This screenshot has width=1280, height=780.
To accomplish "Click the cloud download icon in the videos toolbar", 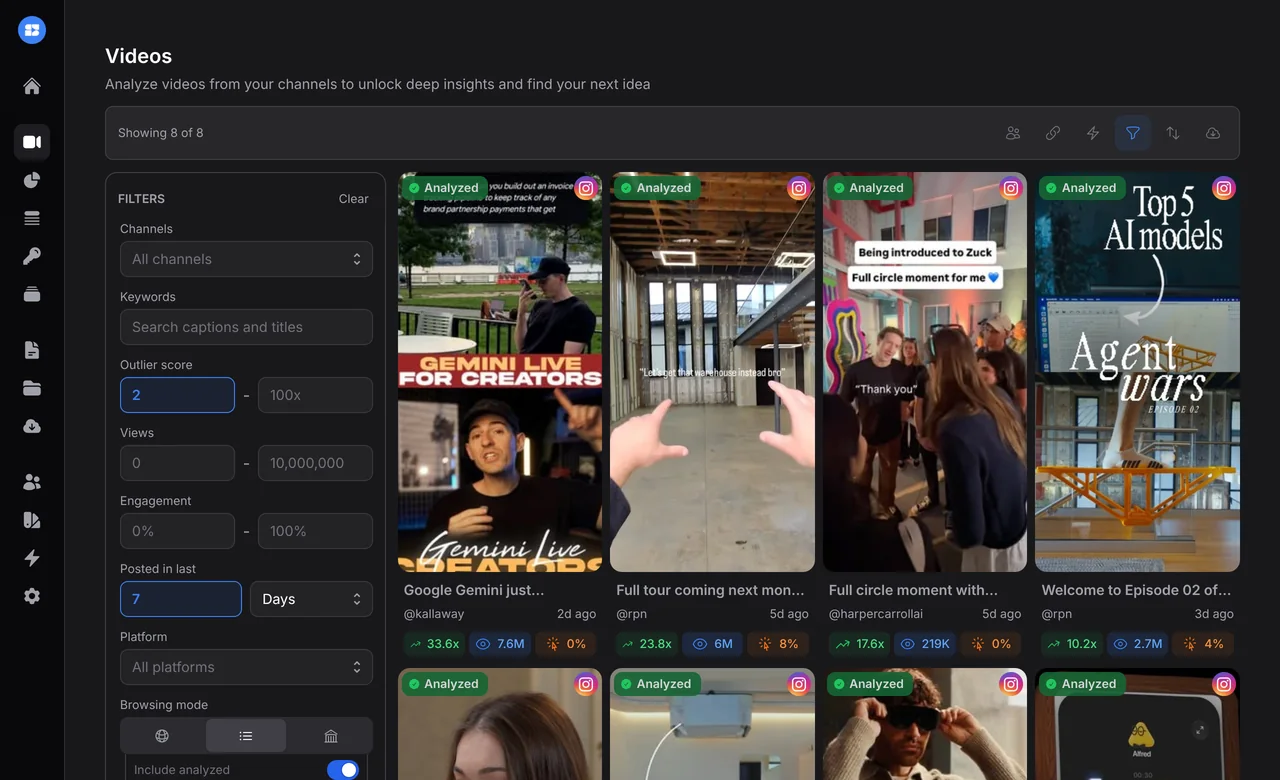I will [x=1213, y=133].
